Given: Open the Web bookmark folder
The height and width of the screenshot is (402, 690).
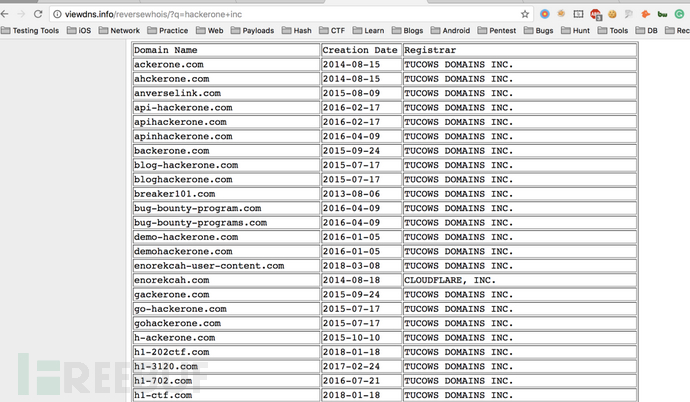Looking at the screenshot, I should (209, 30).
